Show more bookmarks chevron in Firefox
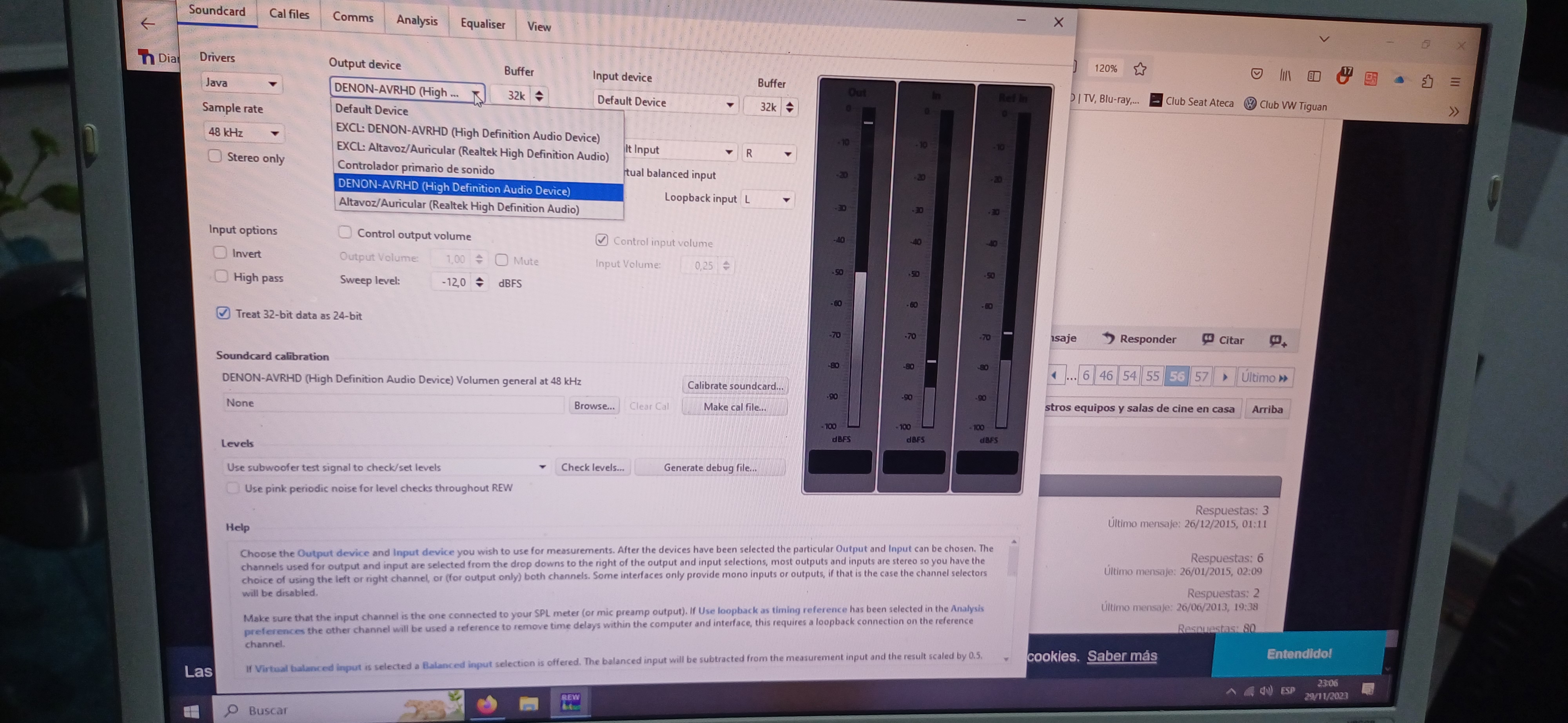This screenshot has height=723, width=1568. [x=1454, y=111]
